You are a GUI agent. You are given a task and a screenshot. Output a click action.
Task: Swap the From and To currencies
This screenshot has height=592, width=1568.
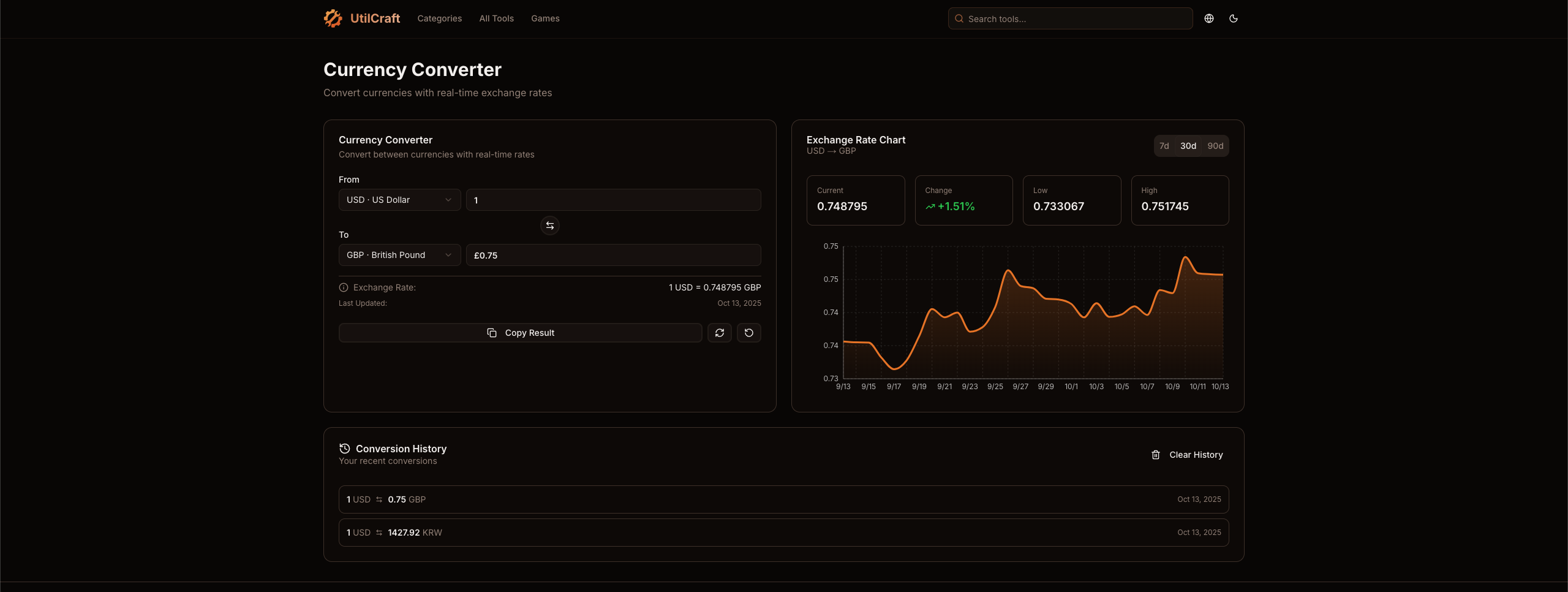(550, 226)
